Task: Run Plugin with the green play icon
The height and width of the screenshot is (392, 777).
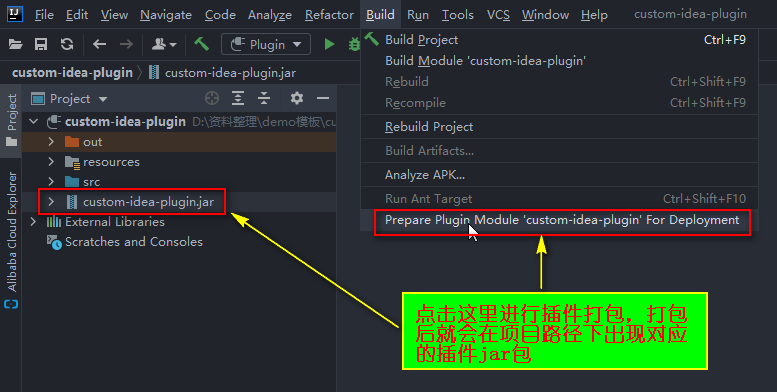Action: point(329,45)
